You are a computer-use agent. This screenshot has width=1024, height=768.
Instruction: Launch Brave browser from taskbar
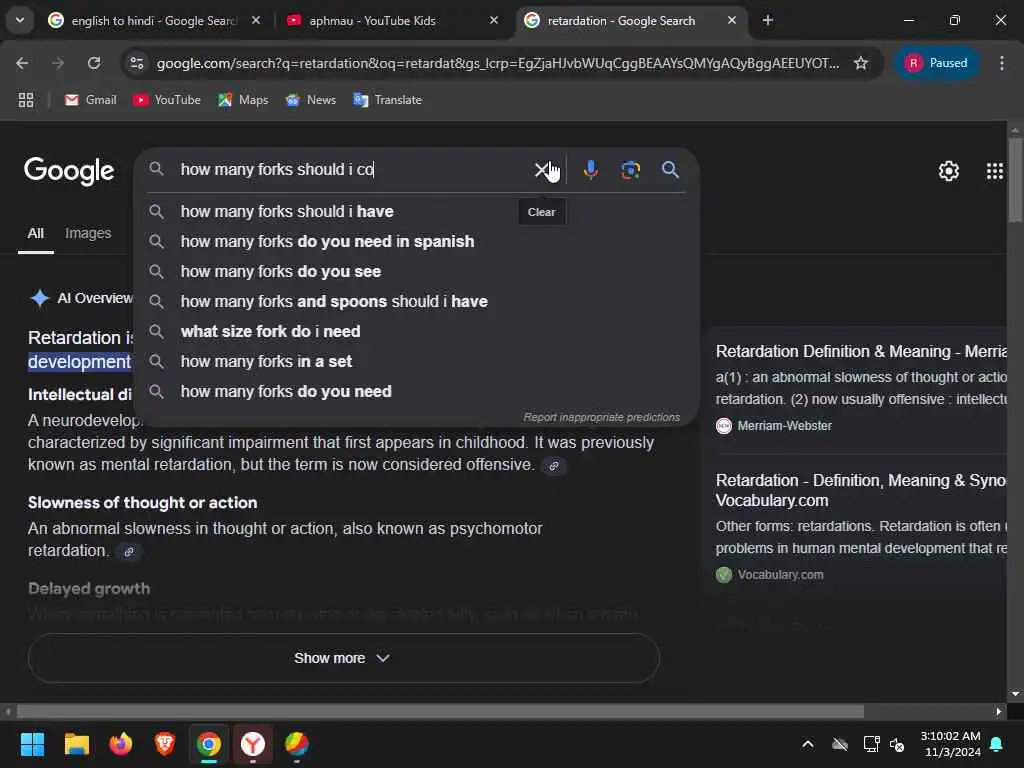(165, 744)
